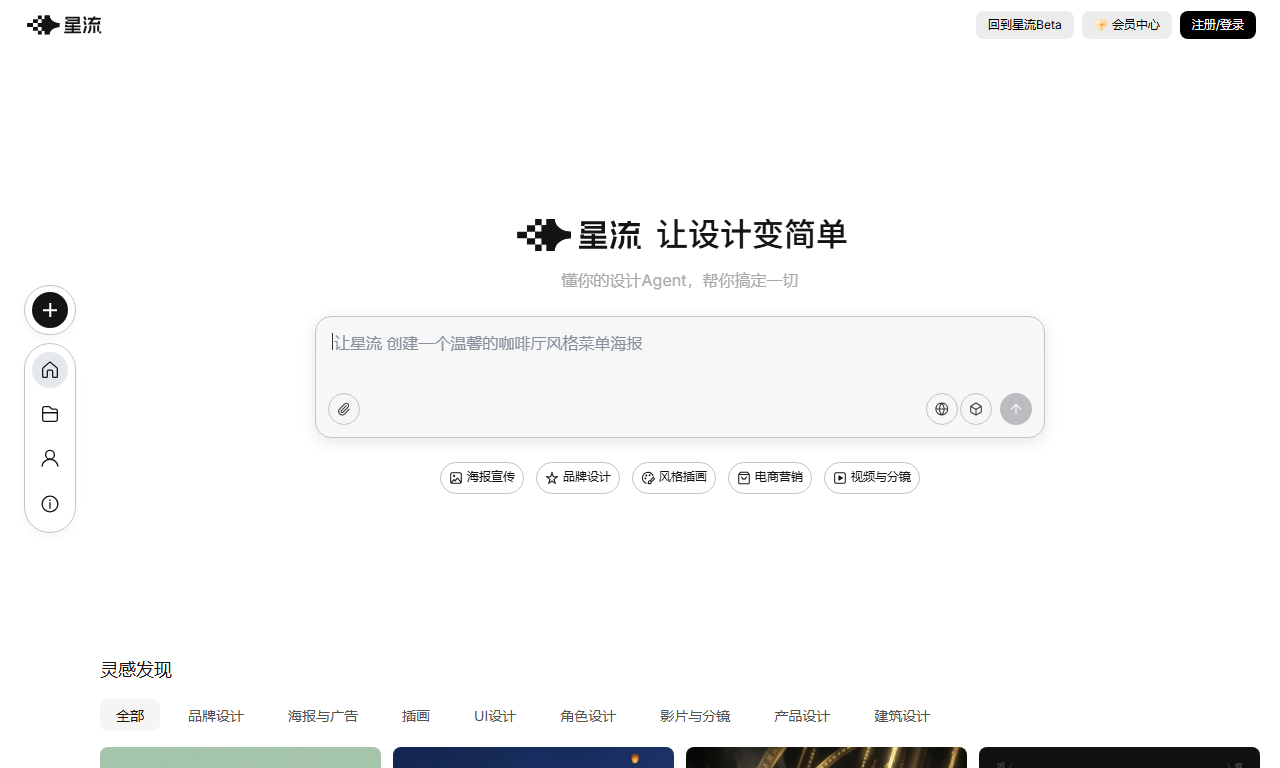Click 注册/登录 button
Image resolution: width=1280 pixels, height=768 pixels.
tap(1218, 25)
